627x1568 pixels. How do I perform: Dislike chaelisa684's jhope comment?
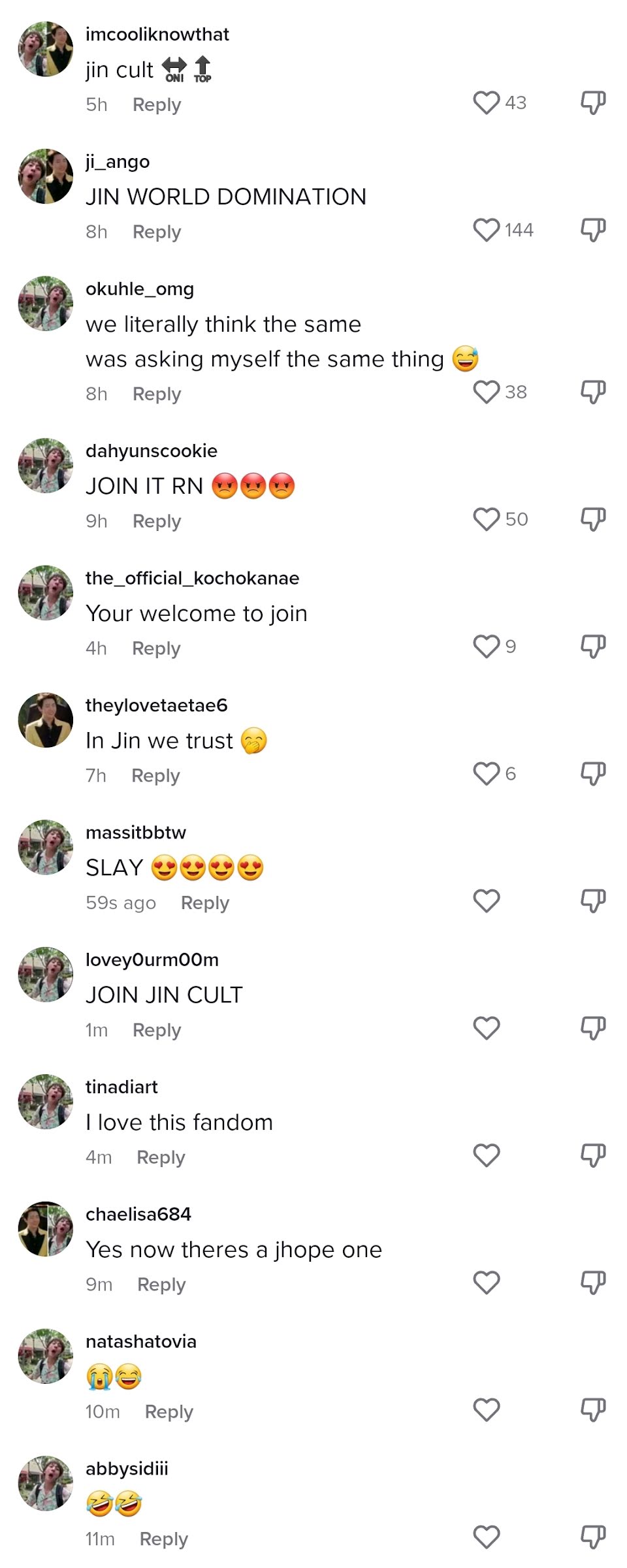pyautogui.click(x=593, y=1283)
